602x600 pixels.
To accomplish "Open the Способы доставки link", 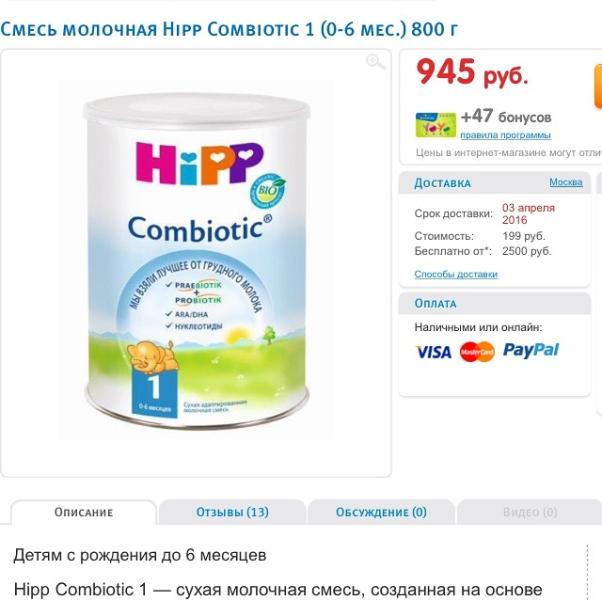I will [456, 274].
